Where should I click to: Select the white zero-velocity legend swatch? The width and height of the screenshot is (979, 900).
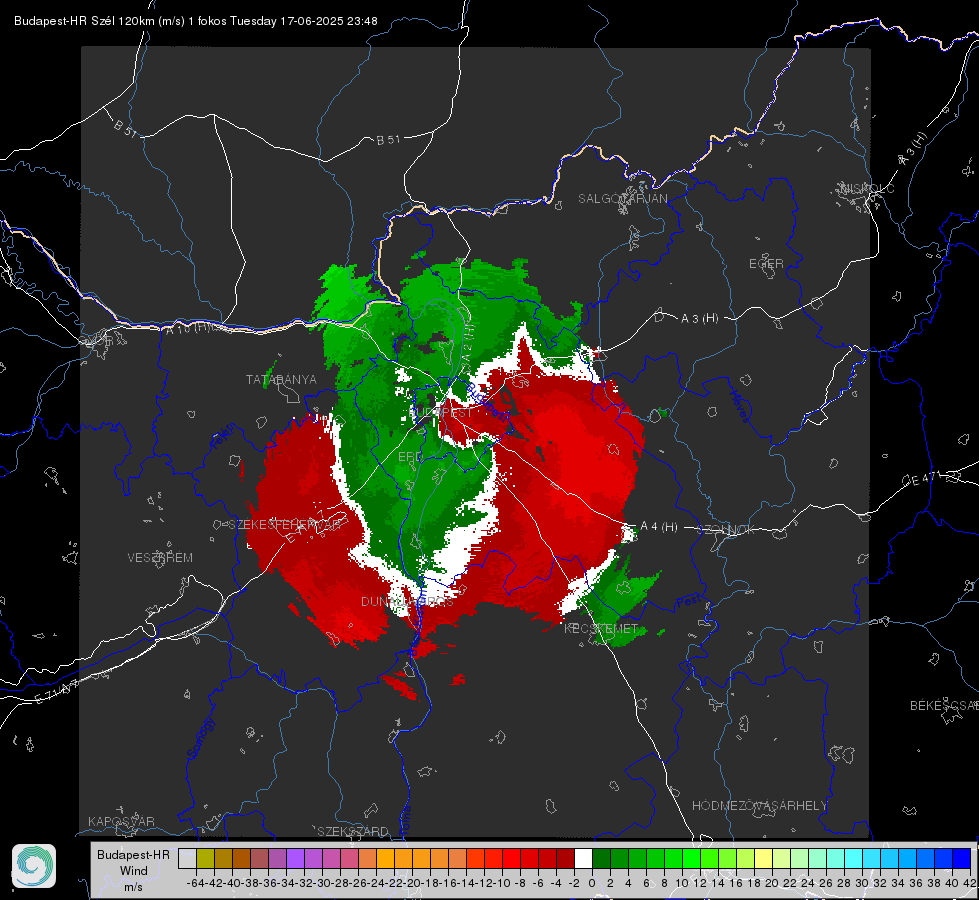pyautogui.click(x=583, y=858)
